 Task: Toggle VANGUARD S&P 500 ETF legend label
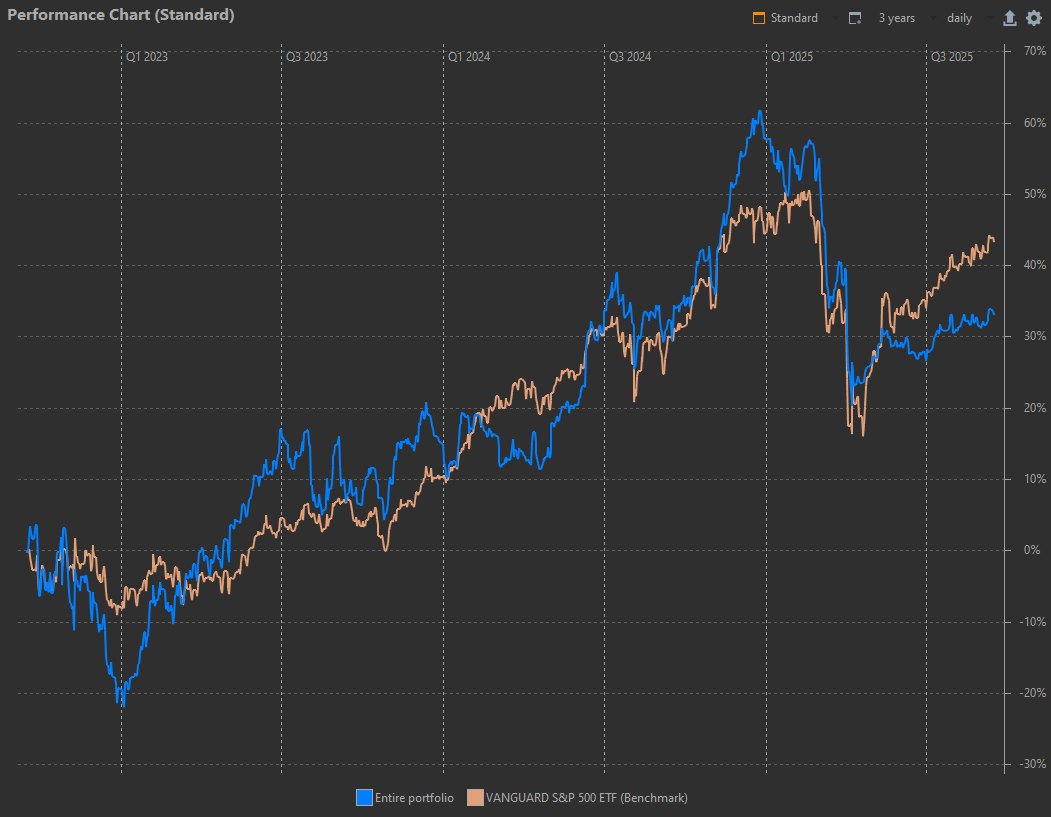(x=586, y=798)
